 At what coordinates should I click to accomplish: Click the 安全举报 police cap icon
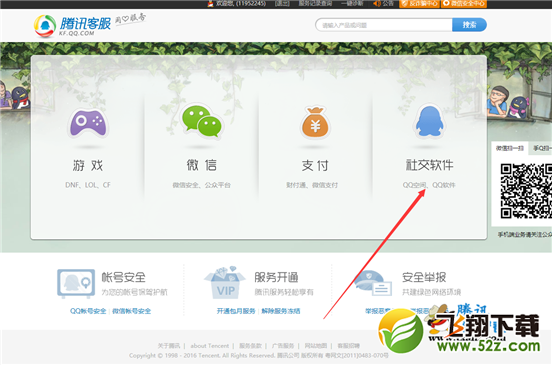coord(373,284)
